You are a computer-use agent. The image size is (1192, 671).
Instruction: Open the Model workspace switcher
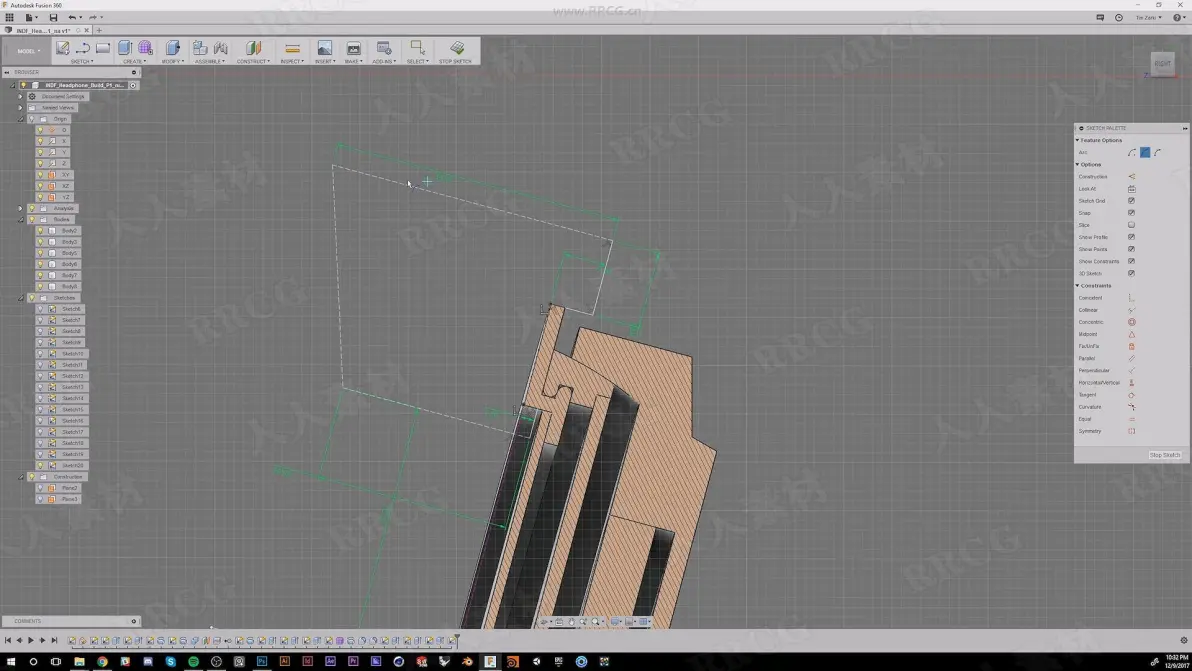point(27,51)
